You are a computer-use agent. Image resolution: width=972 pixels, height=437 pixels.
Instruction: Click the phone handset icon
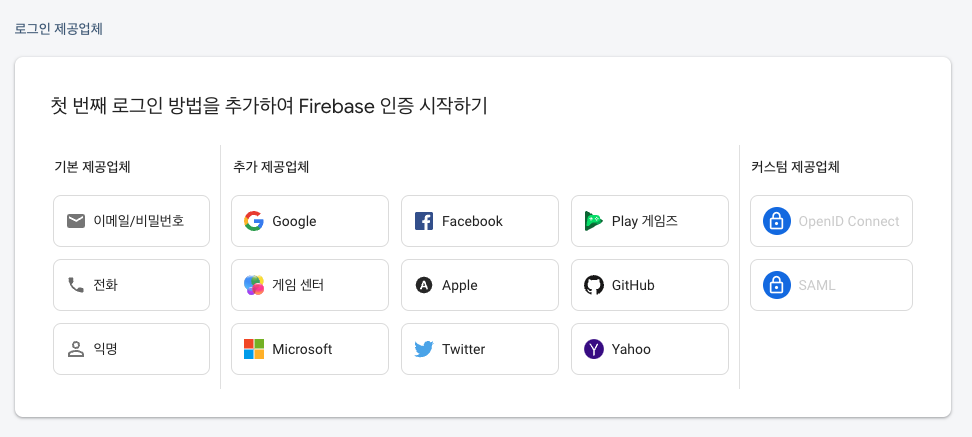[76, 285]
